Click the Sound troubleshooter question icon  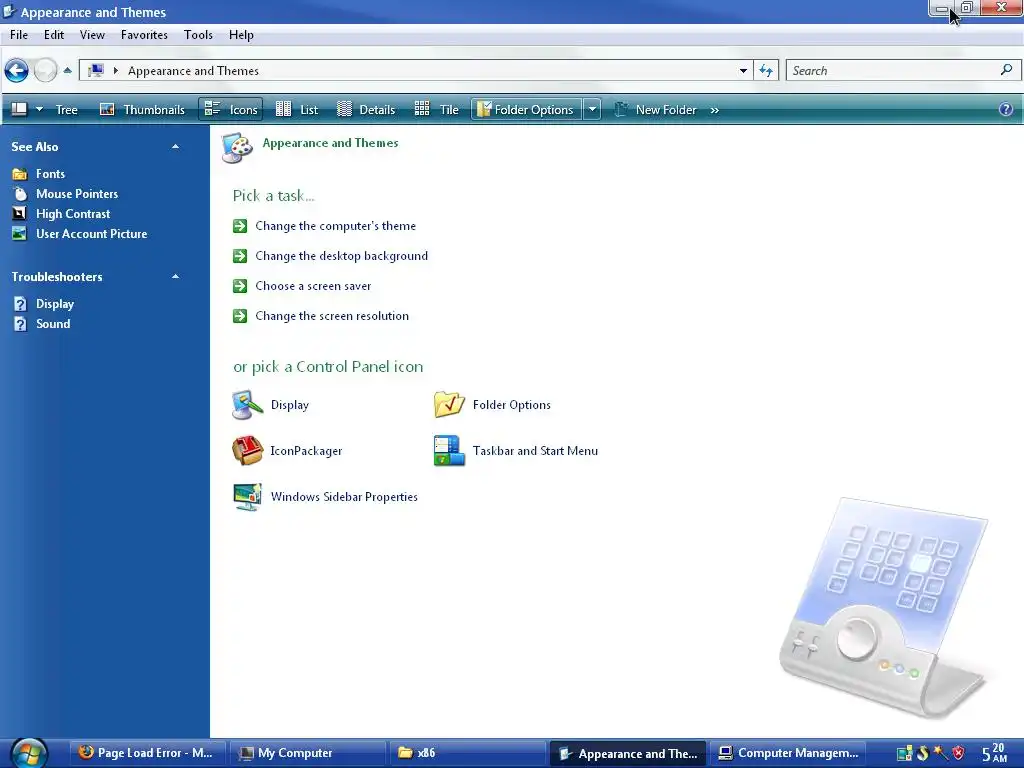20,324
